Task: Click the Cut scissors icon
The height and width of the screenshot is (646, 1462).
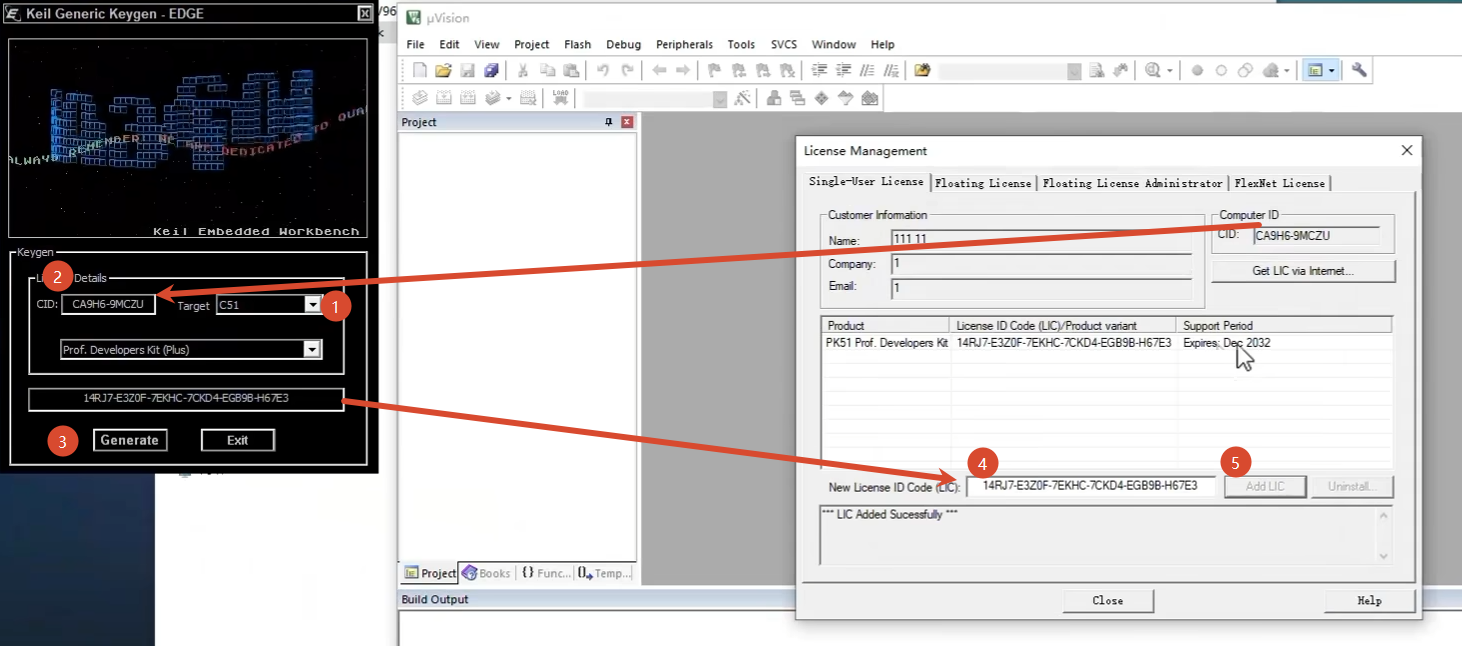Action: coord(522,70)
